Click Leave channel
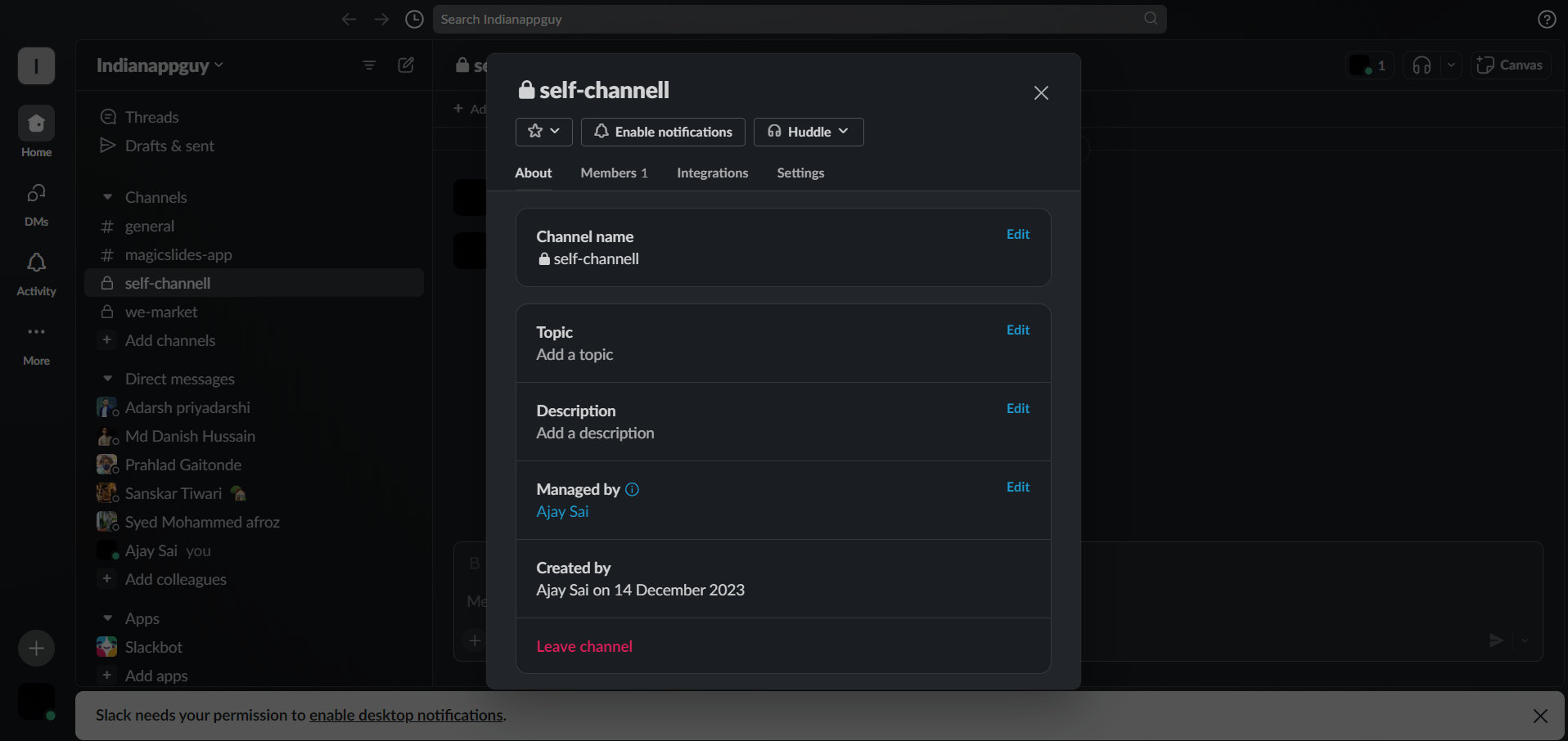1568x741 pixels. coord(584,646)
